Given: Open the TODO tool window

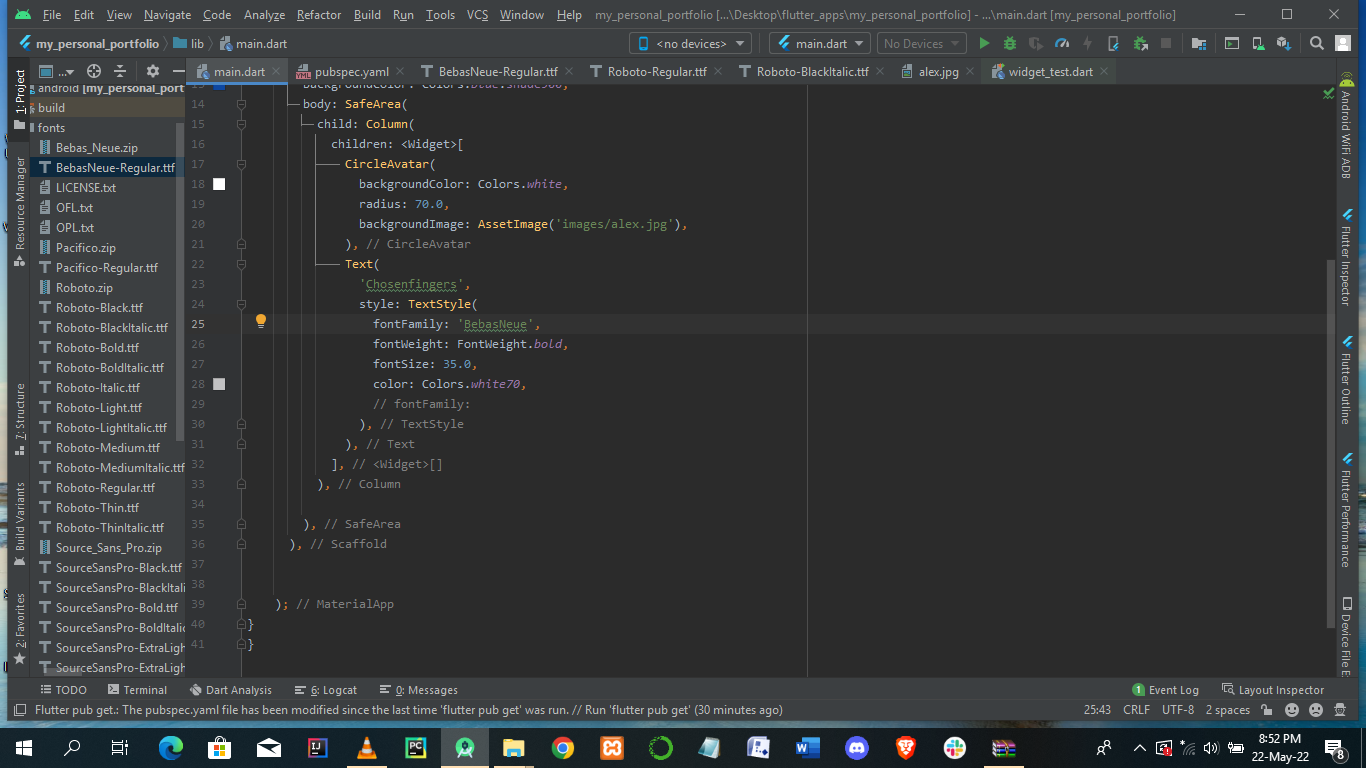Looking at the screenshot, I should pos(63,690).
